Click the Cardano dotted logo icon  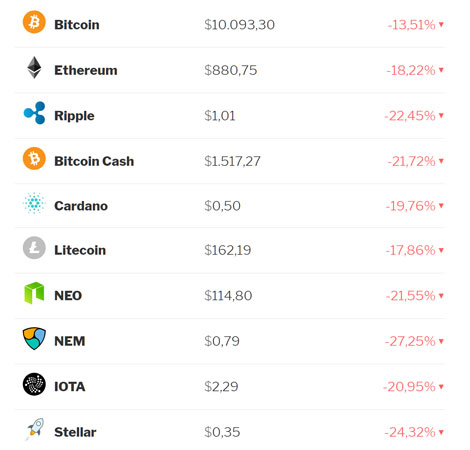point(34,203)
